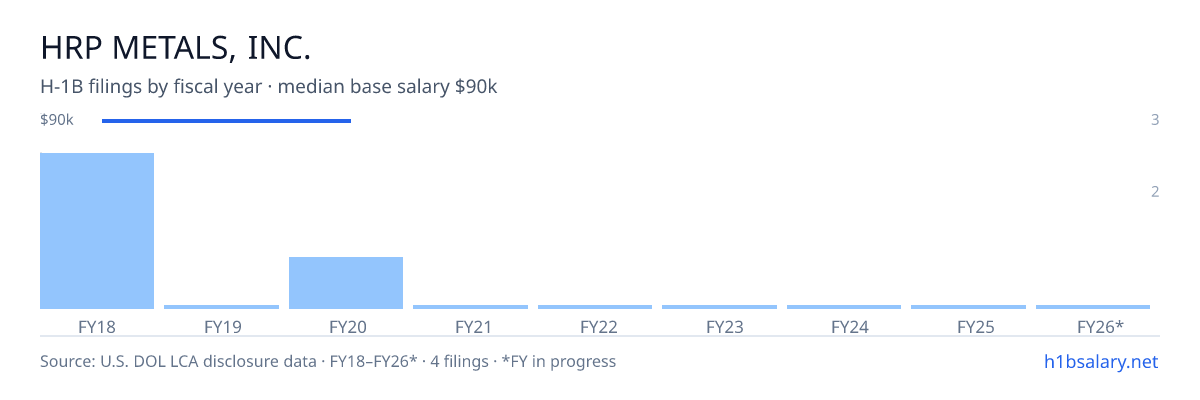The height and width of the screenshot is (400, 1200).
Task: Click the source disclosure footnote text
Action: click(328, 361)
